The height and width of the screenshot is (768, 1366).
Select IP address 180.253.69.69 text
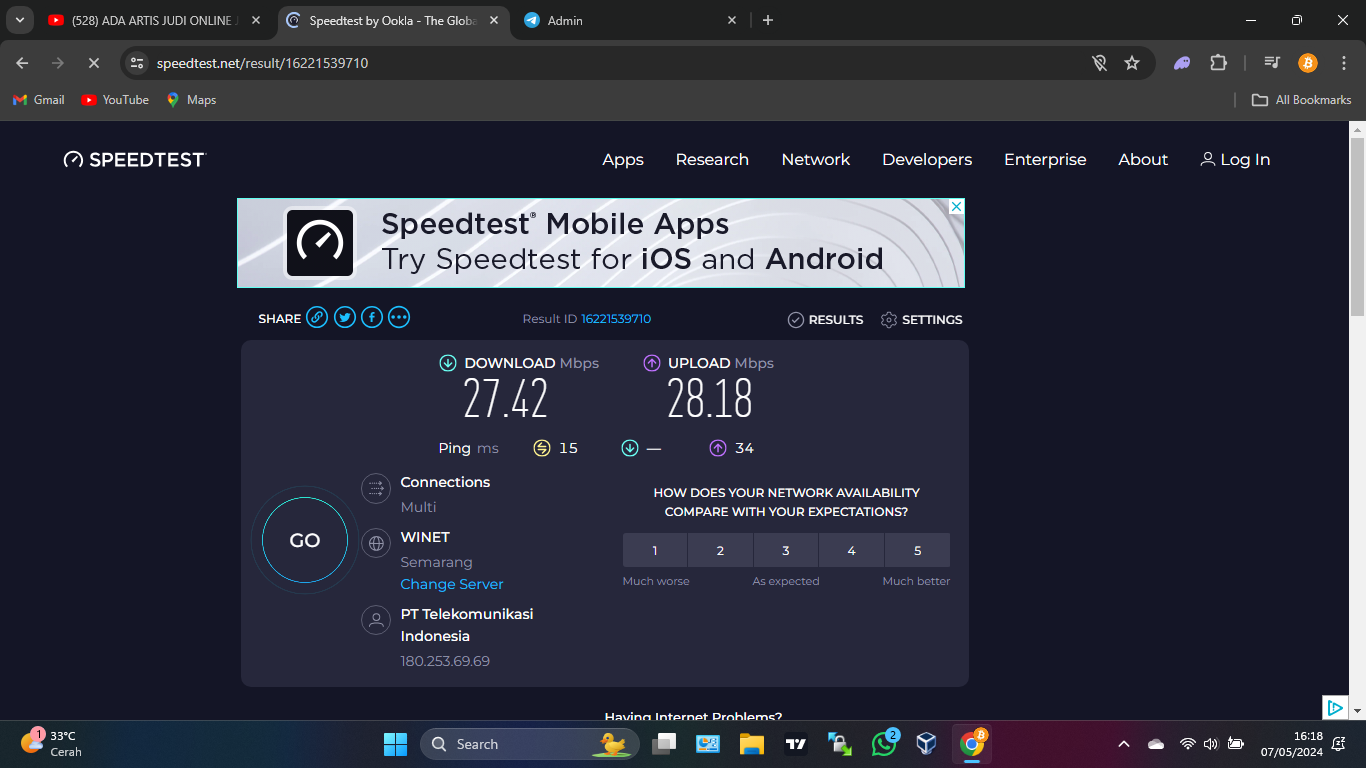click(x=445, y=661)
